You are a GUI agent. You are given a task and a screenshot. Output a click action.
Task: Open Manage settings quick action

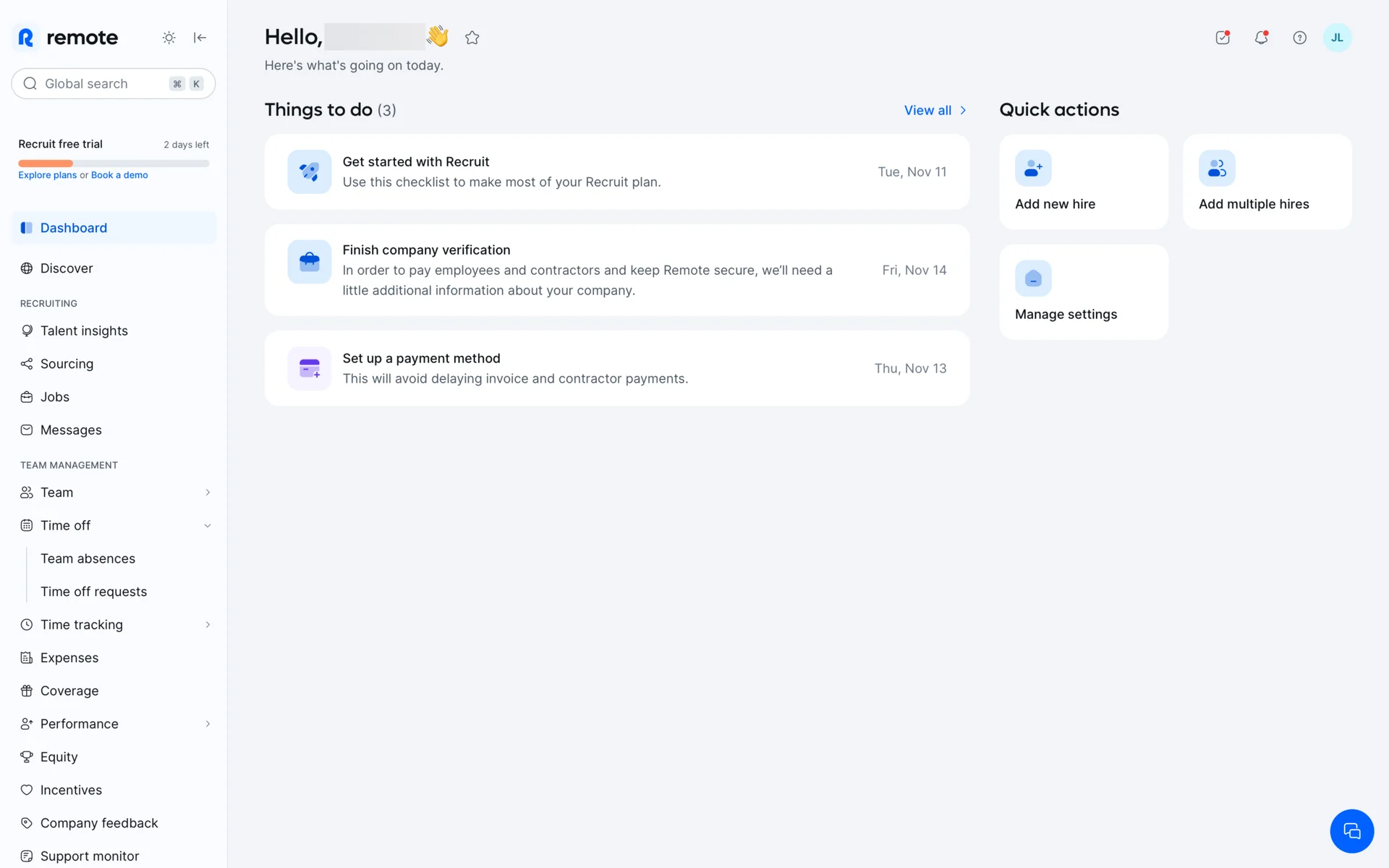point(1083,292)
